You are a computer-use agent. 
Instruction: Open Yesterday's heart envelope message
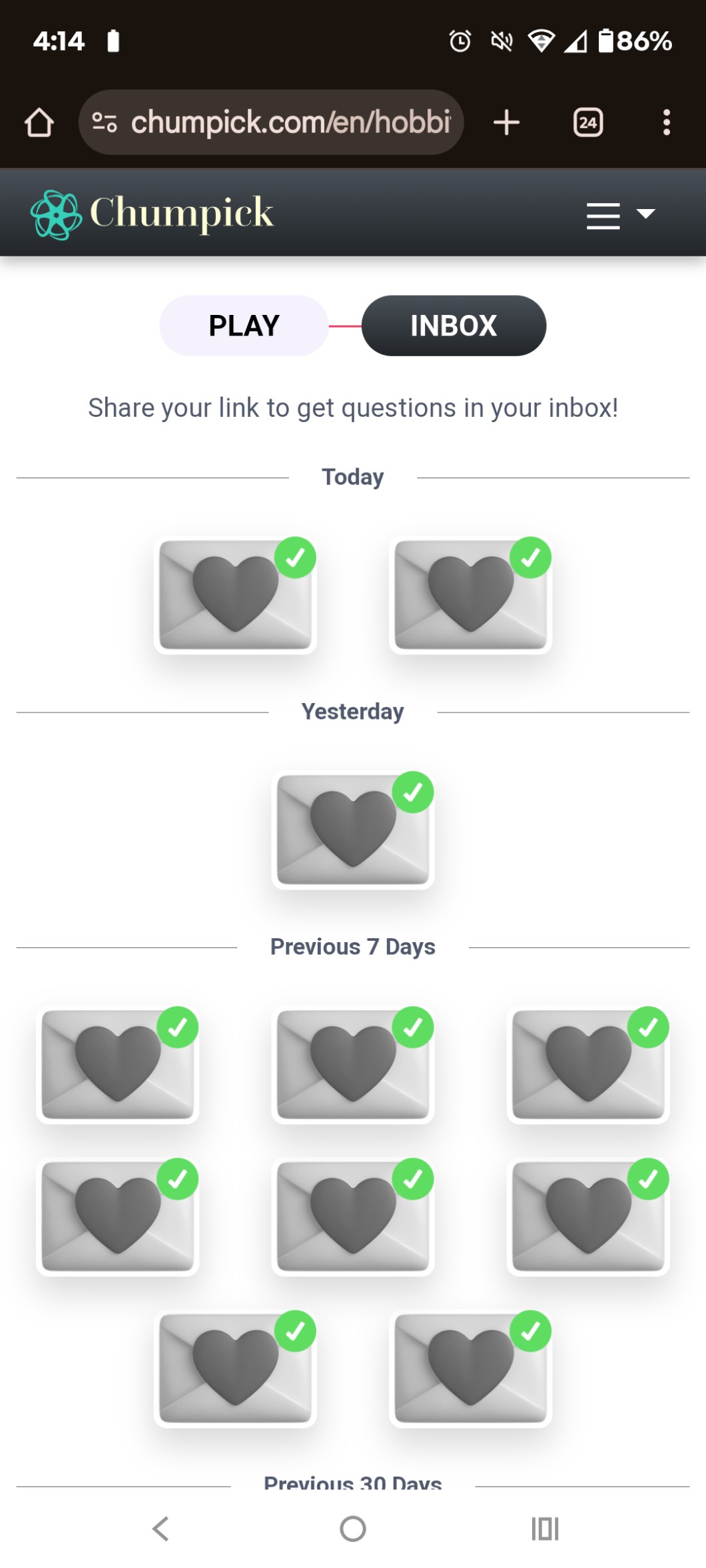[x=353, y=830]
